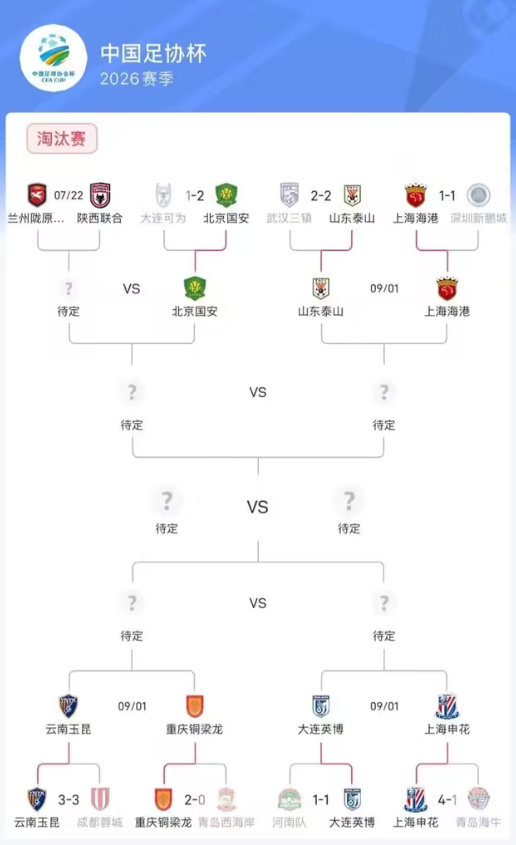
Task: Select the 山东泰山 crest in second round
Action: 320,288
